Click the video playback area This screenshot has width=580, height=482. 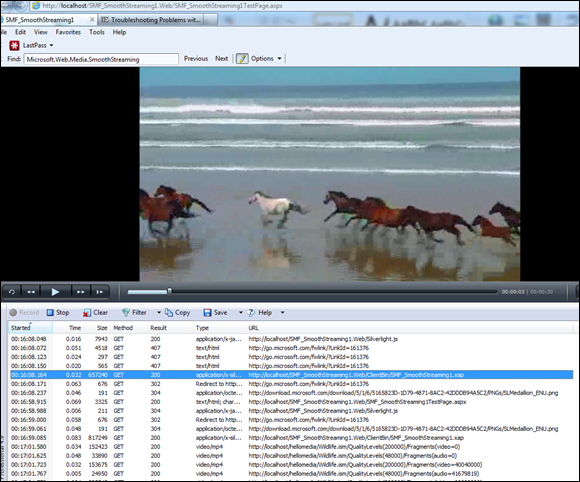click(330, 174)
